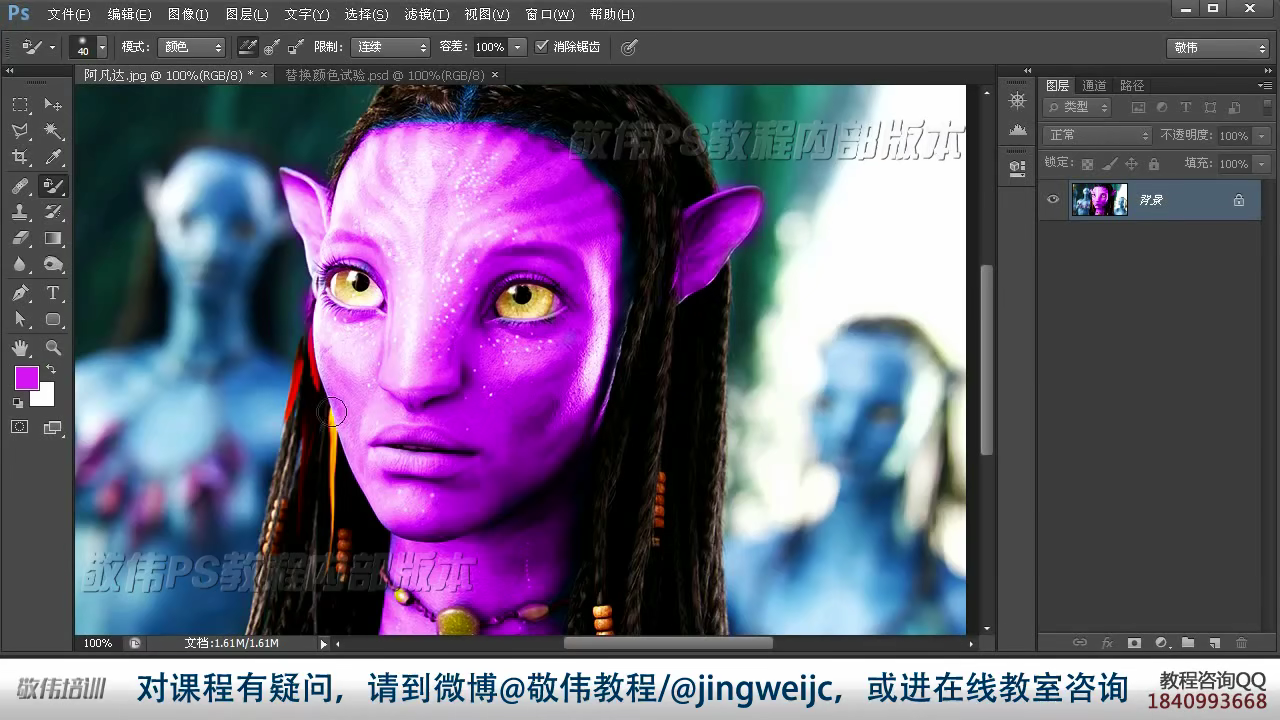1280x720 pixels.
Task: Select the Healing Brush tool
Action: coord(20,186)
